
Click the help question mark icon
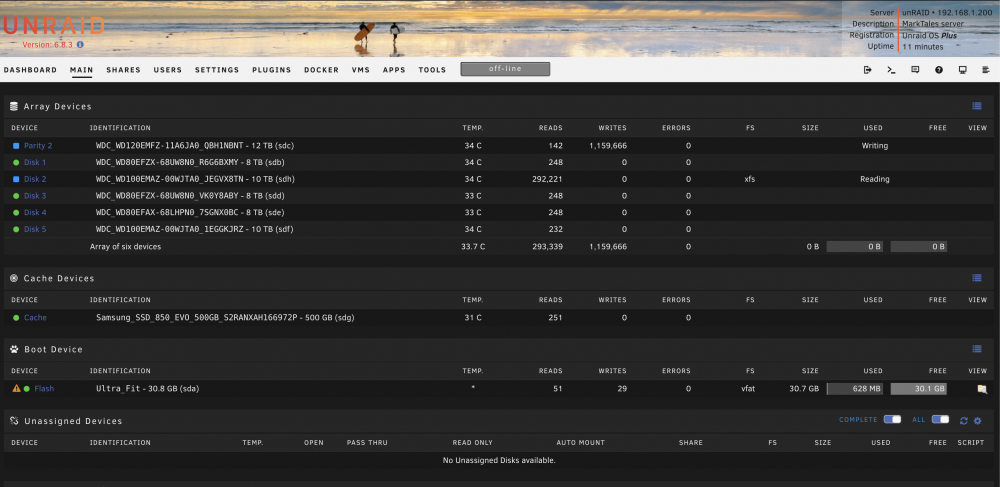pos(939,70)
